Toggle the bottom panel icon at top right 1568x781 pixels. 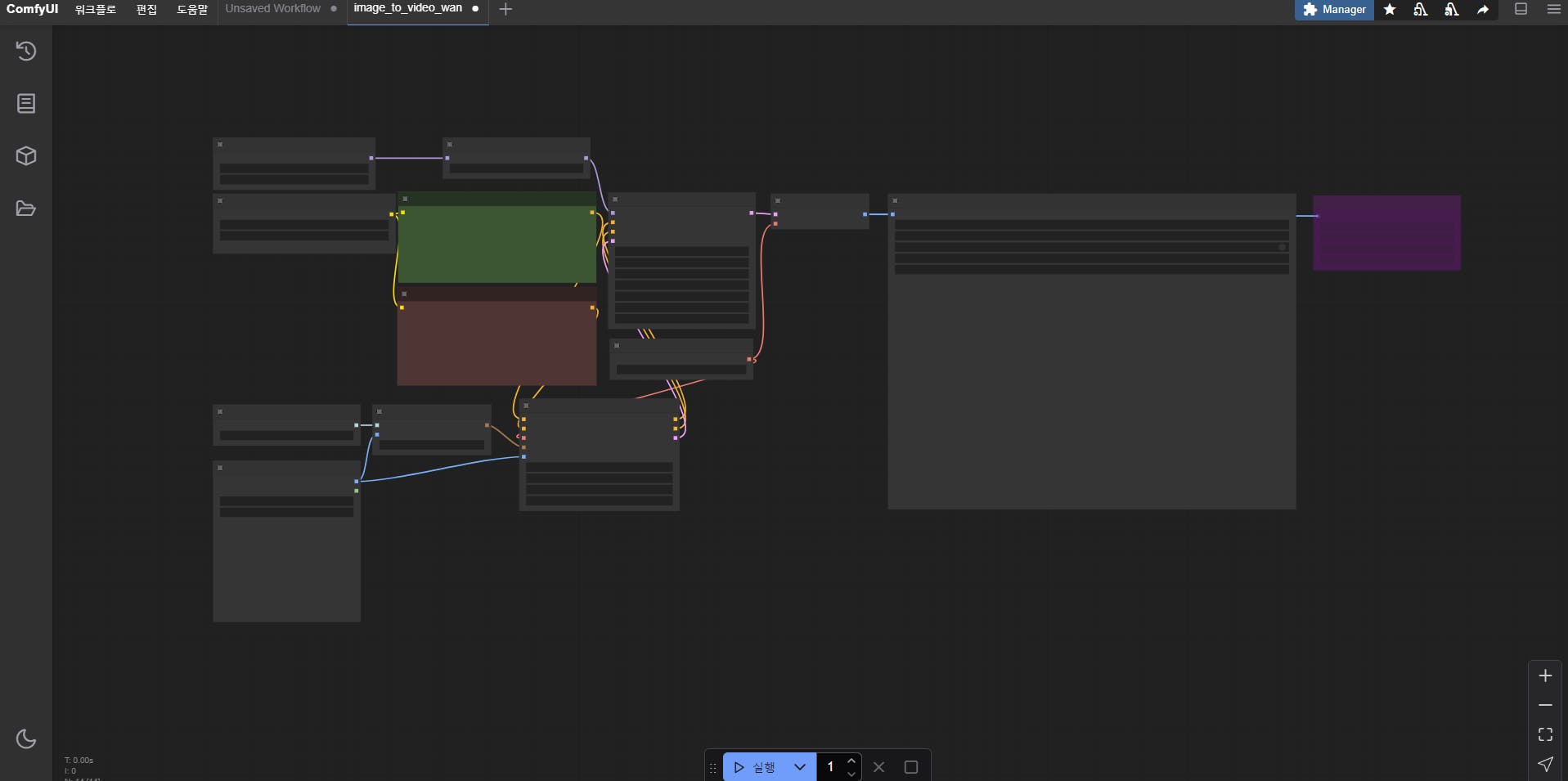[x=1521, y=10]
